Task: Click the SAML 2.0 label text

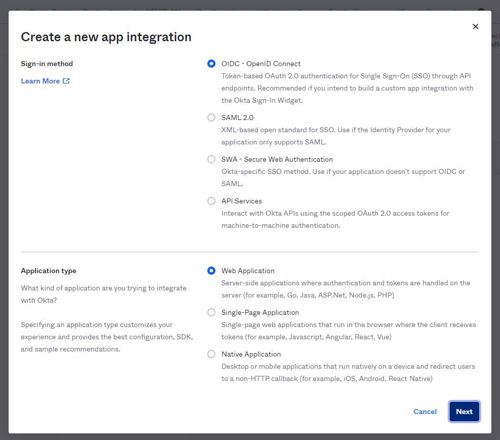Action: (237, 118)
